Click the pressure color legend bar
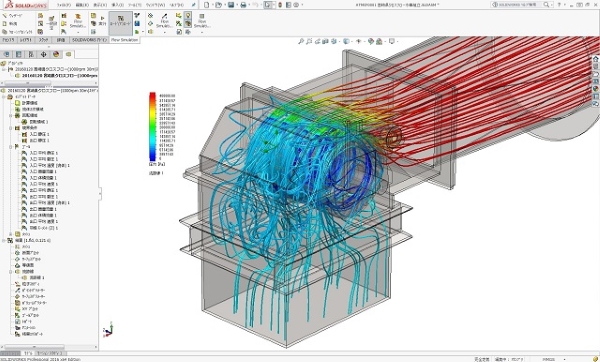The image size is (600, 362). tap(152, 127)
